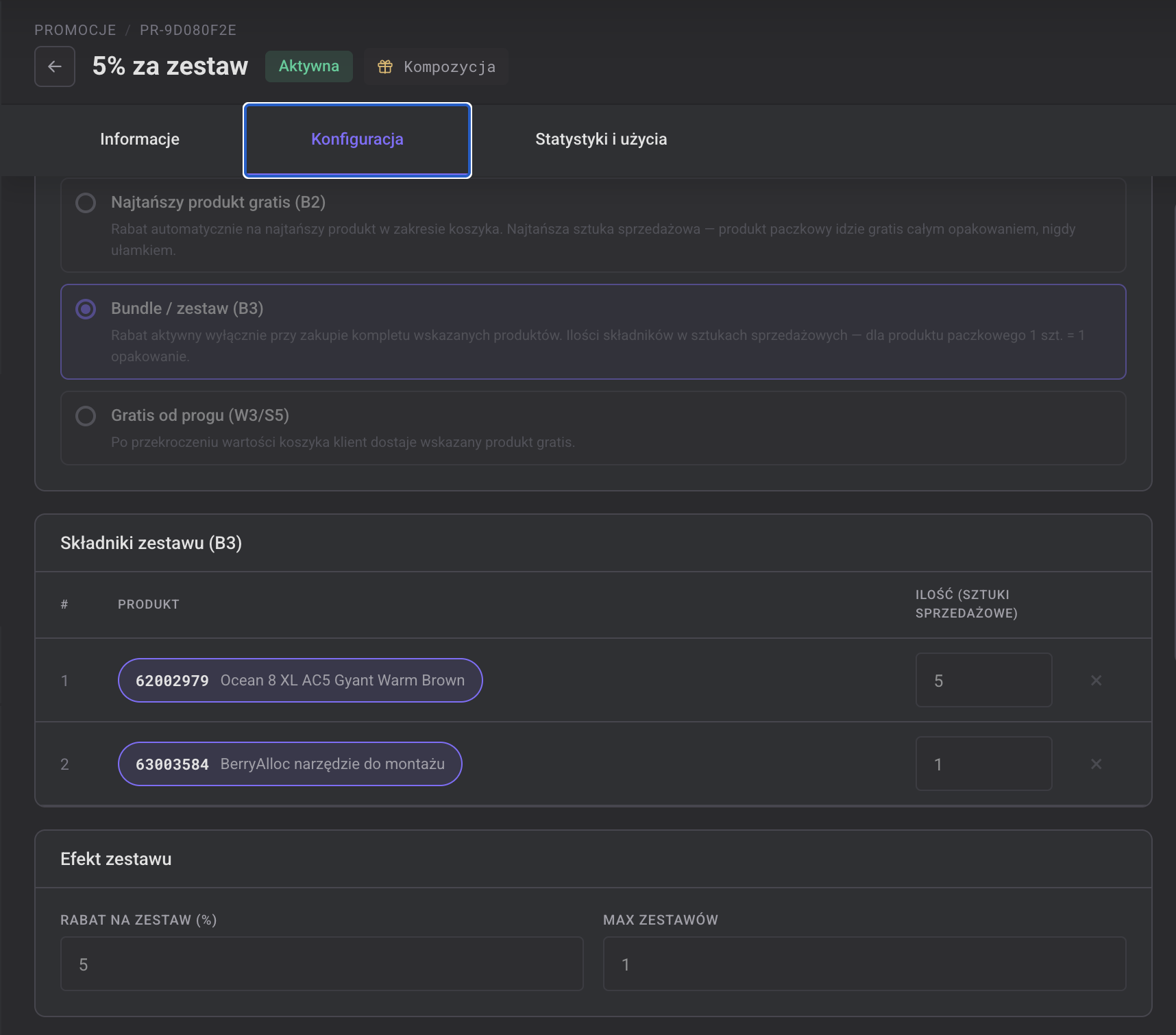The width and height of the screenshot is (1176, 1035).
Task: Select Gratis od progu (W3/S5) radio
Action: pos(86,416)
